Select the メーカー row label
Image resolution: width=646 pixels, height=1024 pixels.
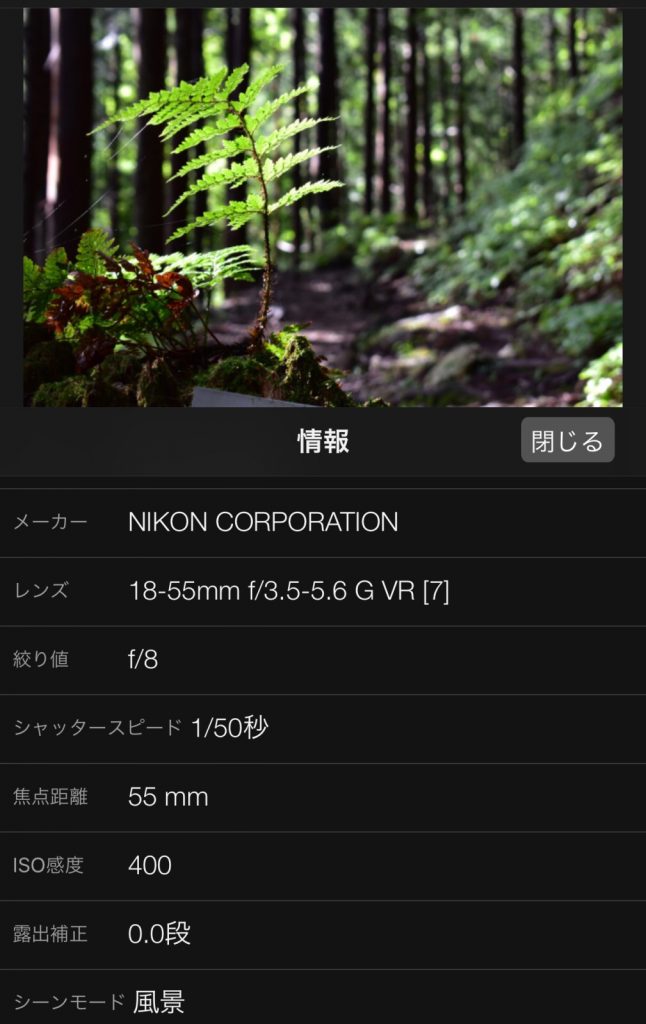click(50, 522)
